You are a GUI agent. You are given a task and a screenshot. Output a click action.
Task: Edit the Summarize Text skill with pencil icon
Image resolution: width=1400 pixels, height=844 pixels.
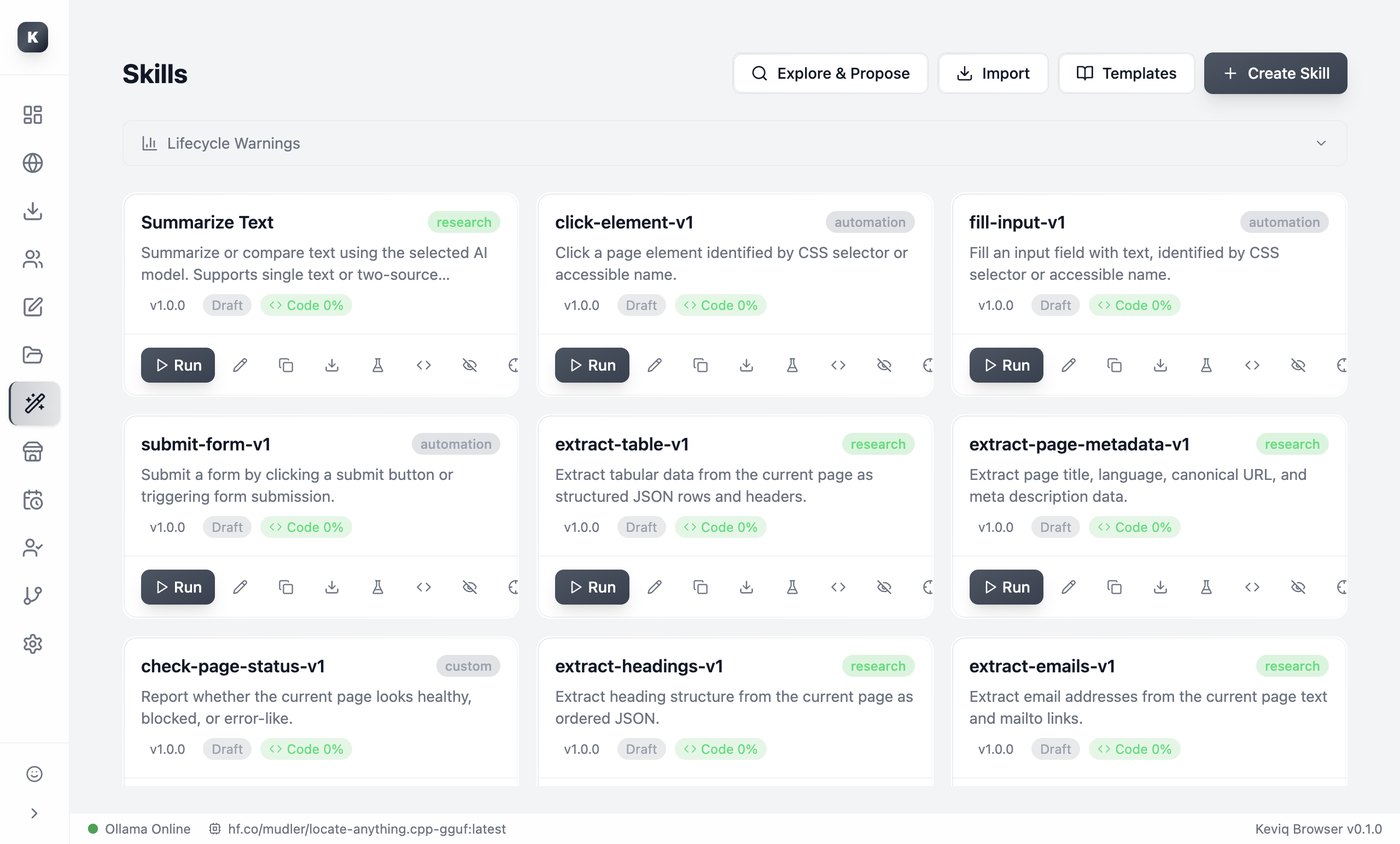[x=240, y=365]
